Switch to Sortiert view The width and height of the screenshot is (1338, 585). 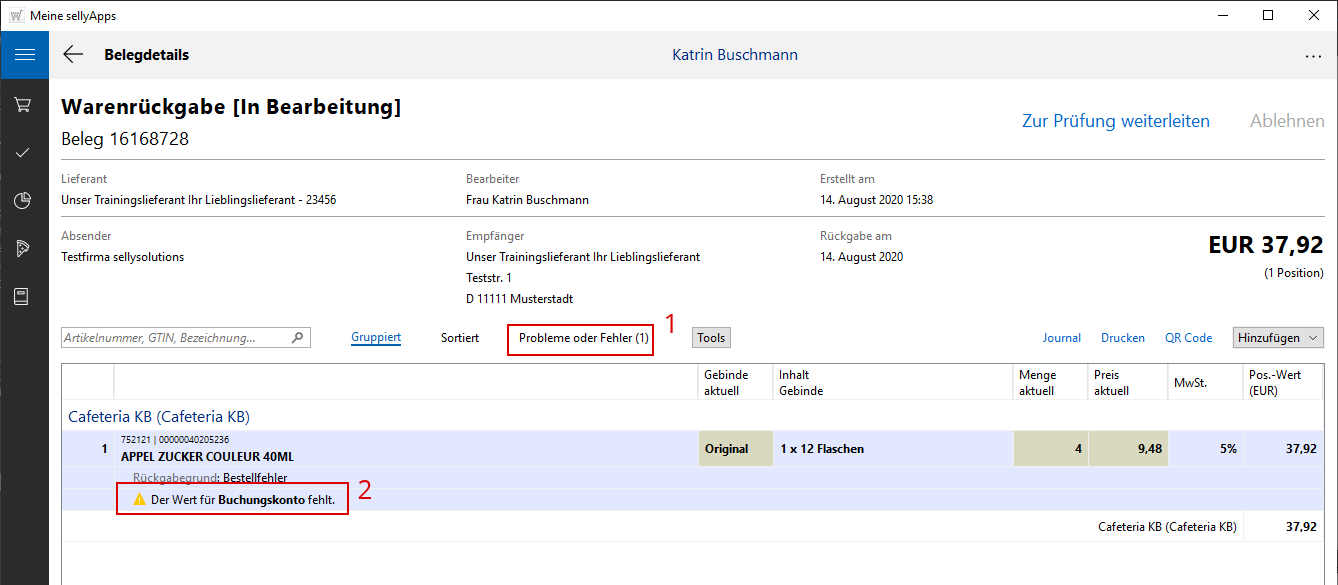(x=460, y=338)
